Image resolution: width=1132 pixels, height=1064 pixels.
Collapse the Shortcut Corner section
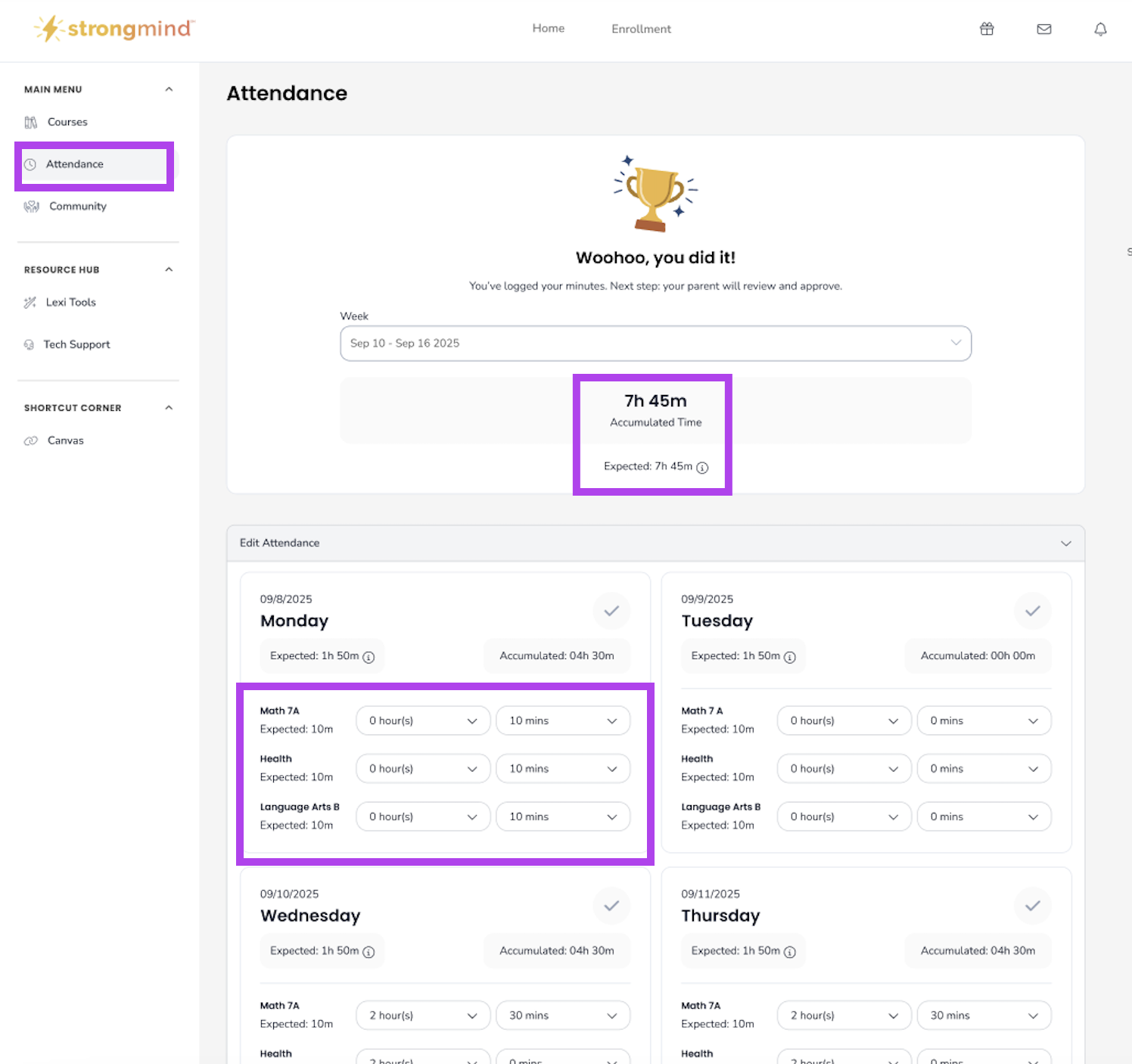point(169,408)
